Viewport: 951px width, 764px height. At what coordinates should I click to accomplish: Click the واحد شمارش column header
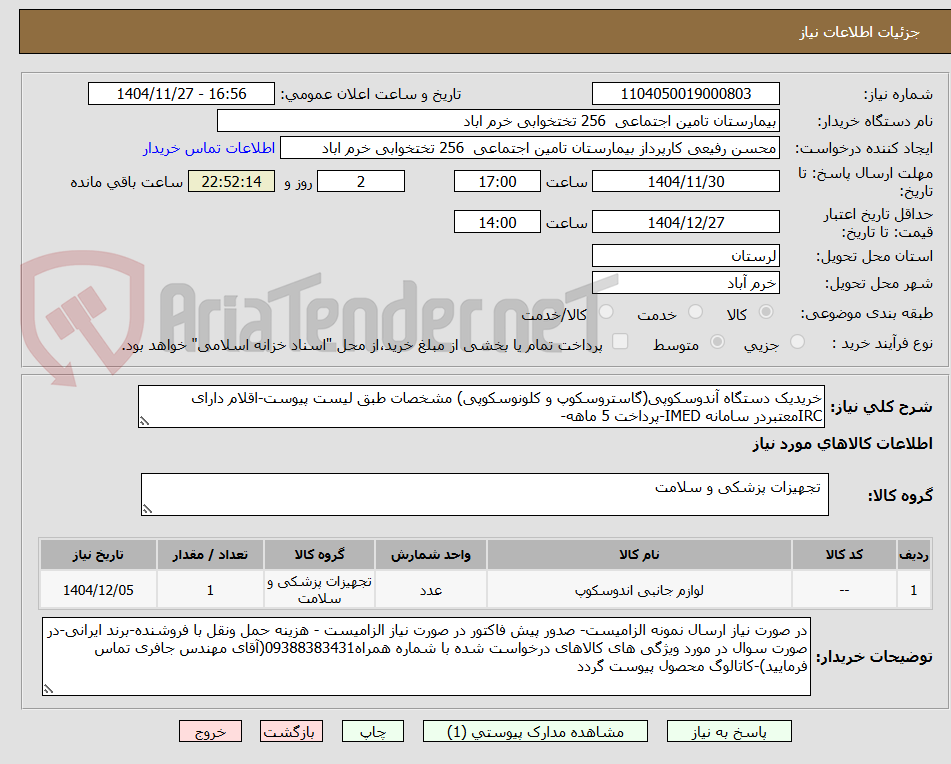(x=431, y=555)
